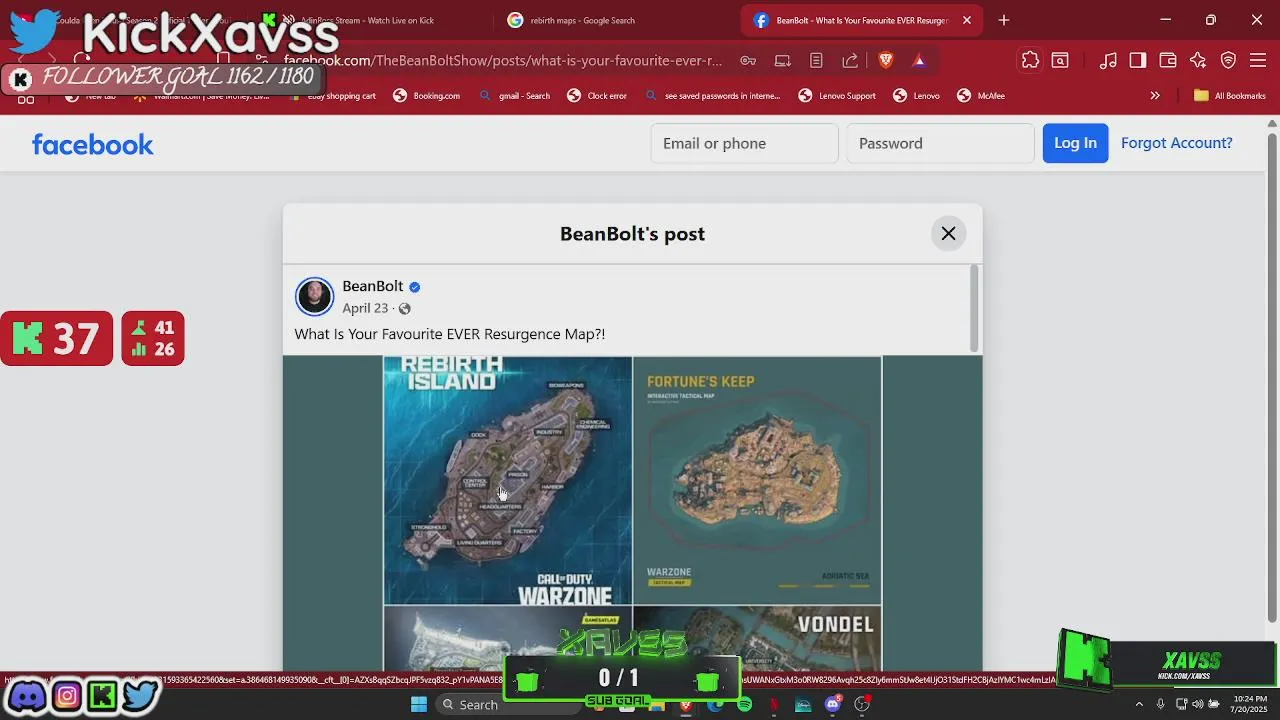Open the Fortune's Keep map image

click(757, 480)
